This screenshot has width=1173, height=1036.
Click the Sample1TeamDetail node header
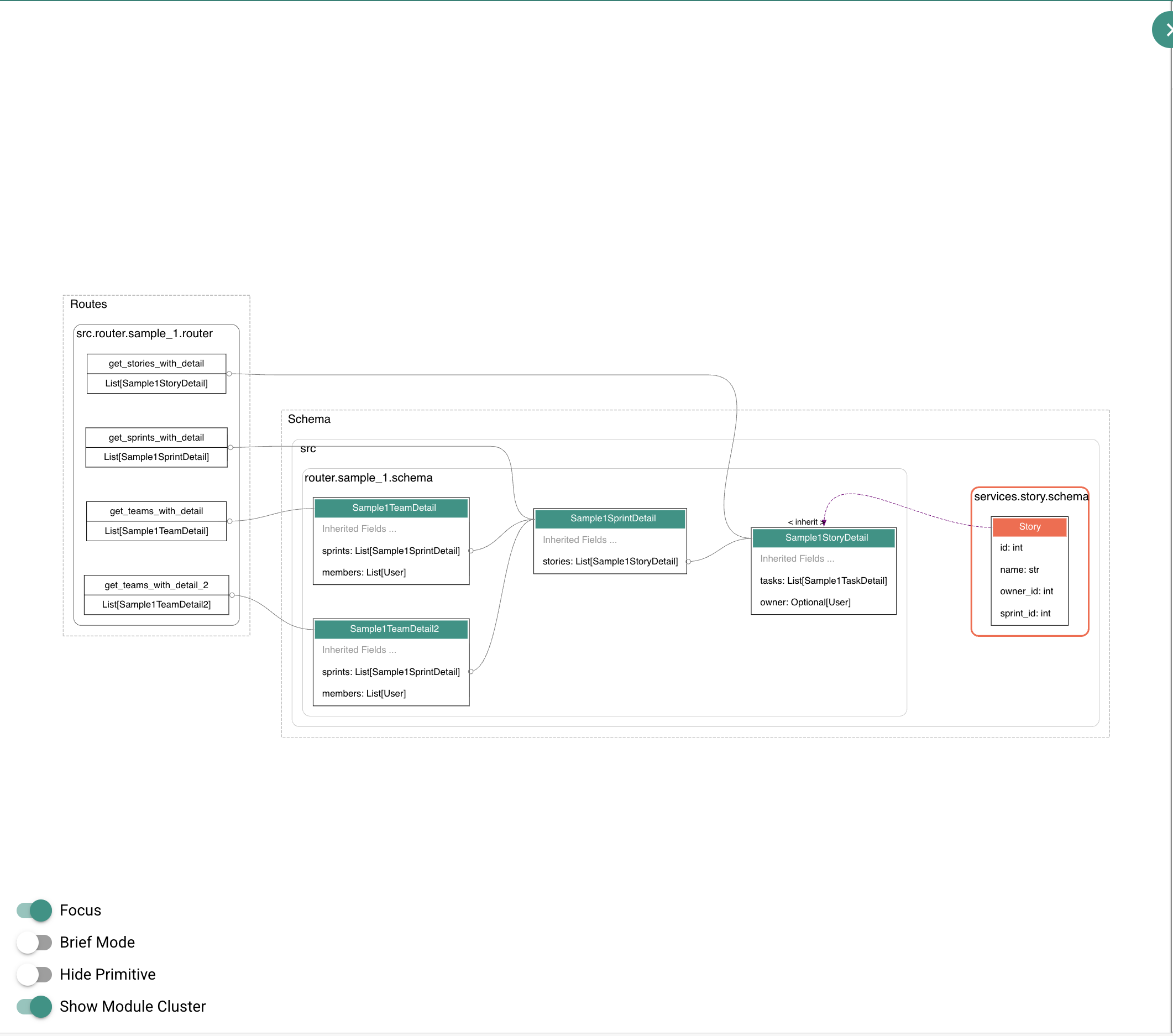tap(394, 507)
